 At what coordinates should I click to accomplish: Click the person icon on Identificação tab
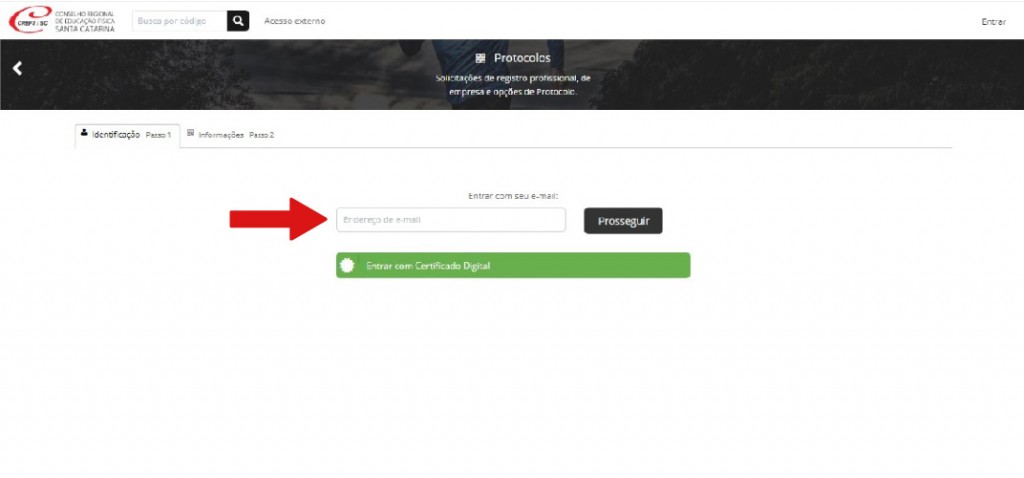(x=84, y=133)
